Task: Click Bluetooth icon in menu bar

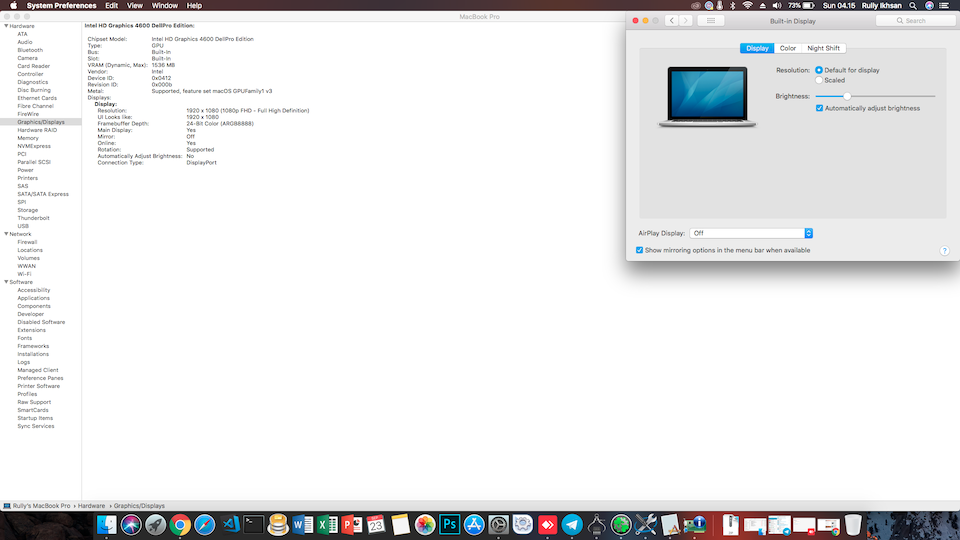Action: point(733,6)
